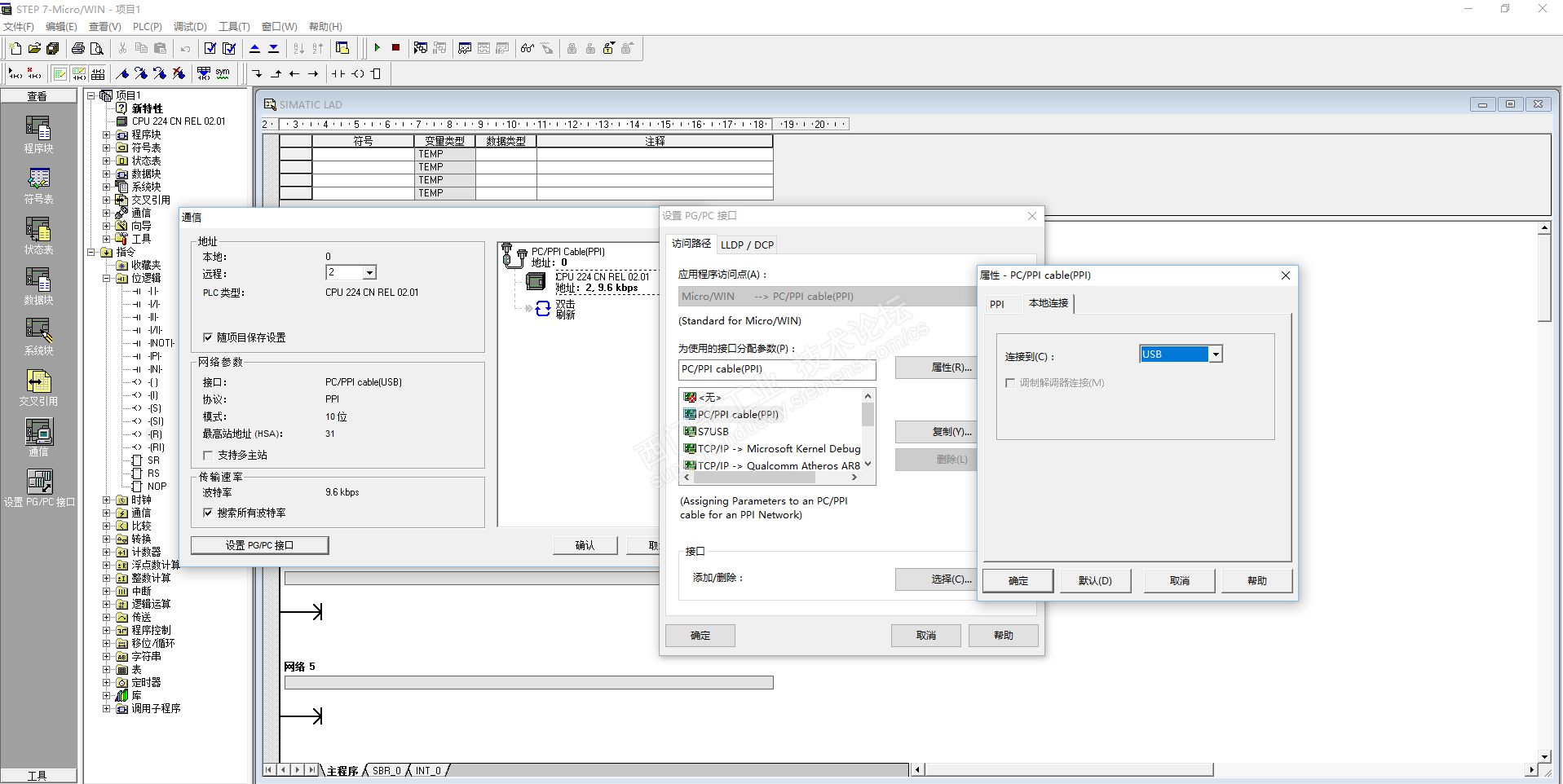Select TCP/IP -> Microsoft Kernel Debug entry
Image resolution: width=1563 pixels, height=784 pixels.
point(772,449)
